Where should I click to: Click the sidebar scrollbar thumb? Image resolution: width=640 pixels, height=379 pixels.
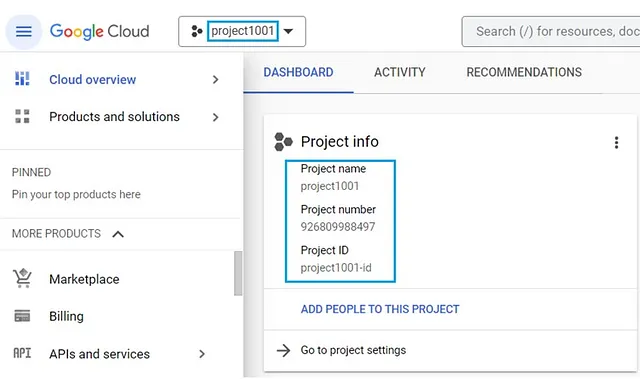(238, 273)
